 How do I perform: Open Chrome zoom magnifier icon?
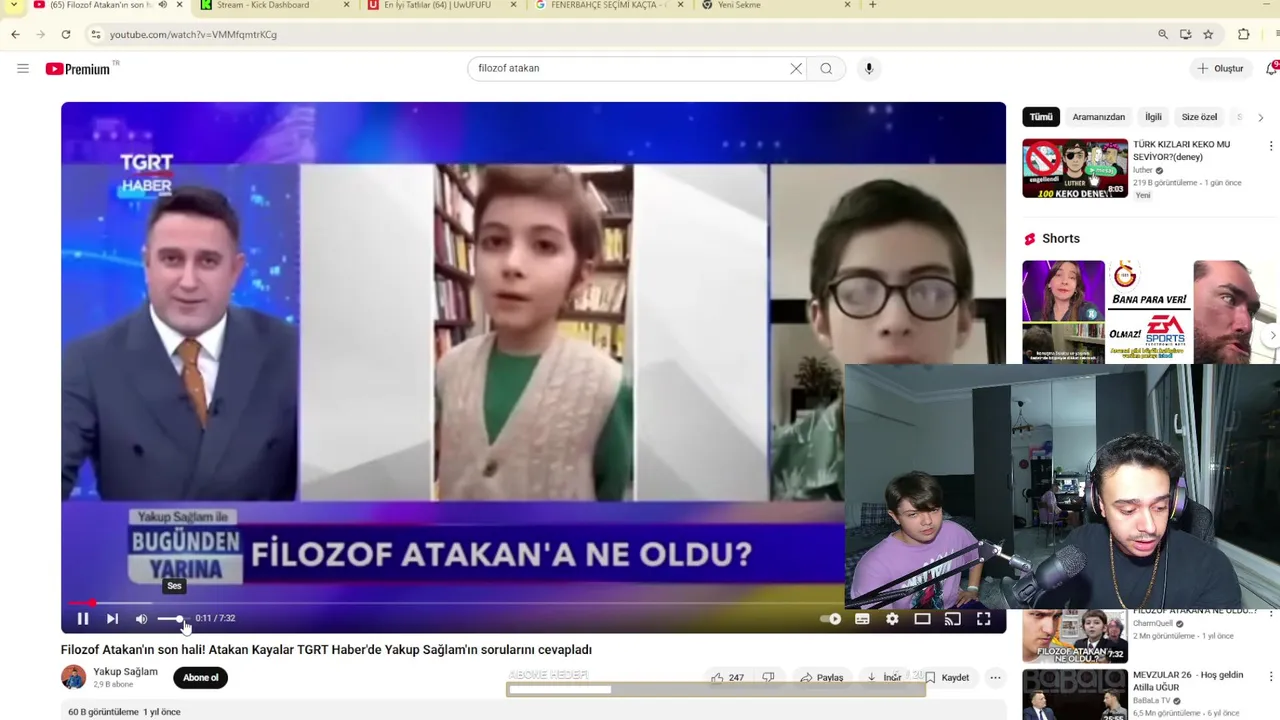tap(1163, 34)
